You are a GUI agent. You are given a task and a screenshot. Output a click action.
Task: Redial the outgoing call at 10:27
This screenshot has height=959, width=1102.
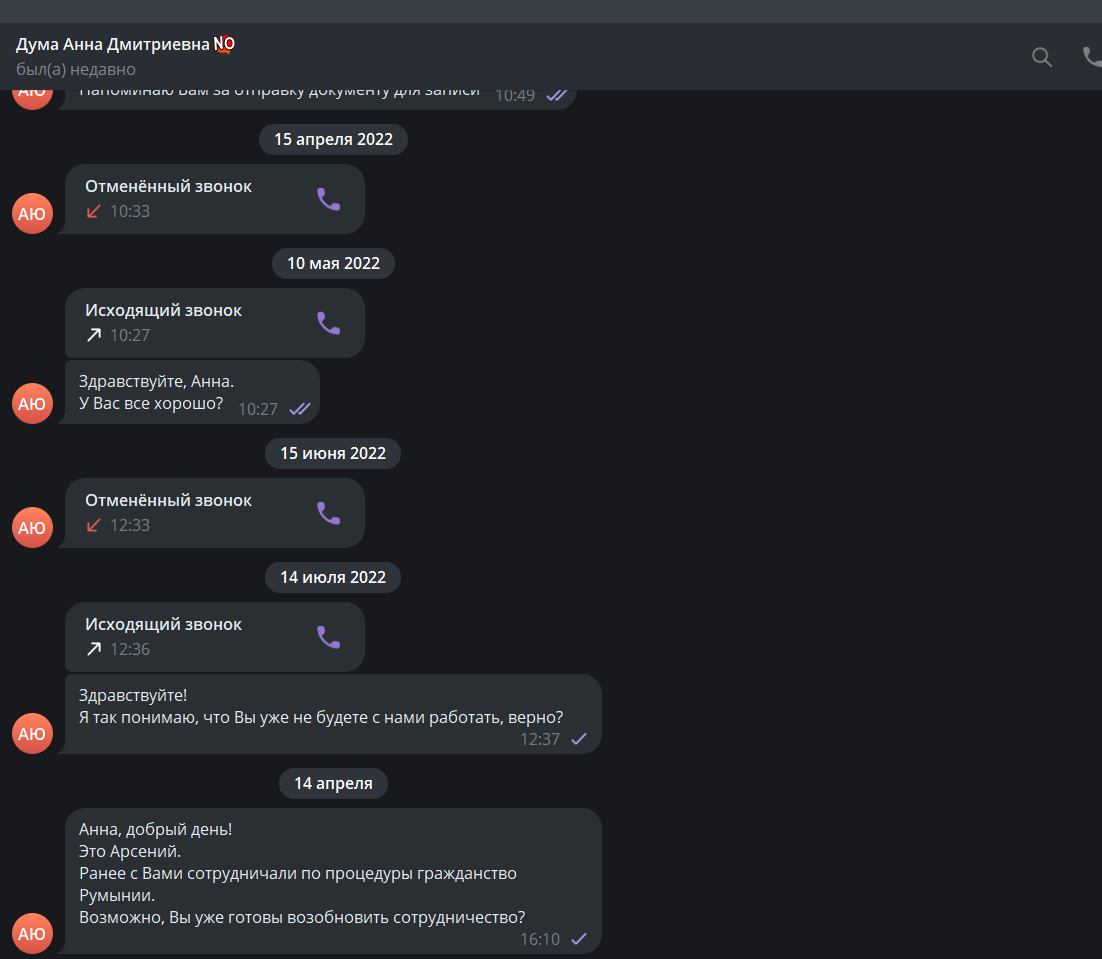pos(328,323)
